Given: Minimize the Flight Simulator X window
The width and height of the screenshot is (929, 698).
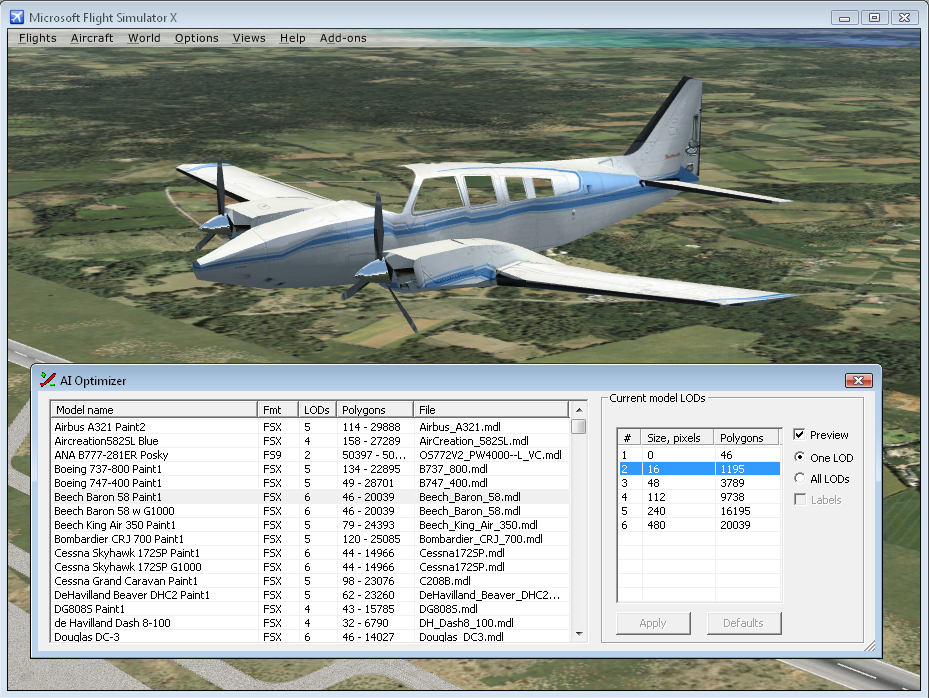Looking at the screenshot, I should [x=844, y=18].
